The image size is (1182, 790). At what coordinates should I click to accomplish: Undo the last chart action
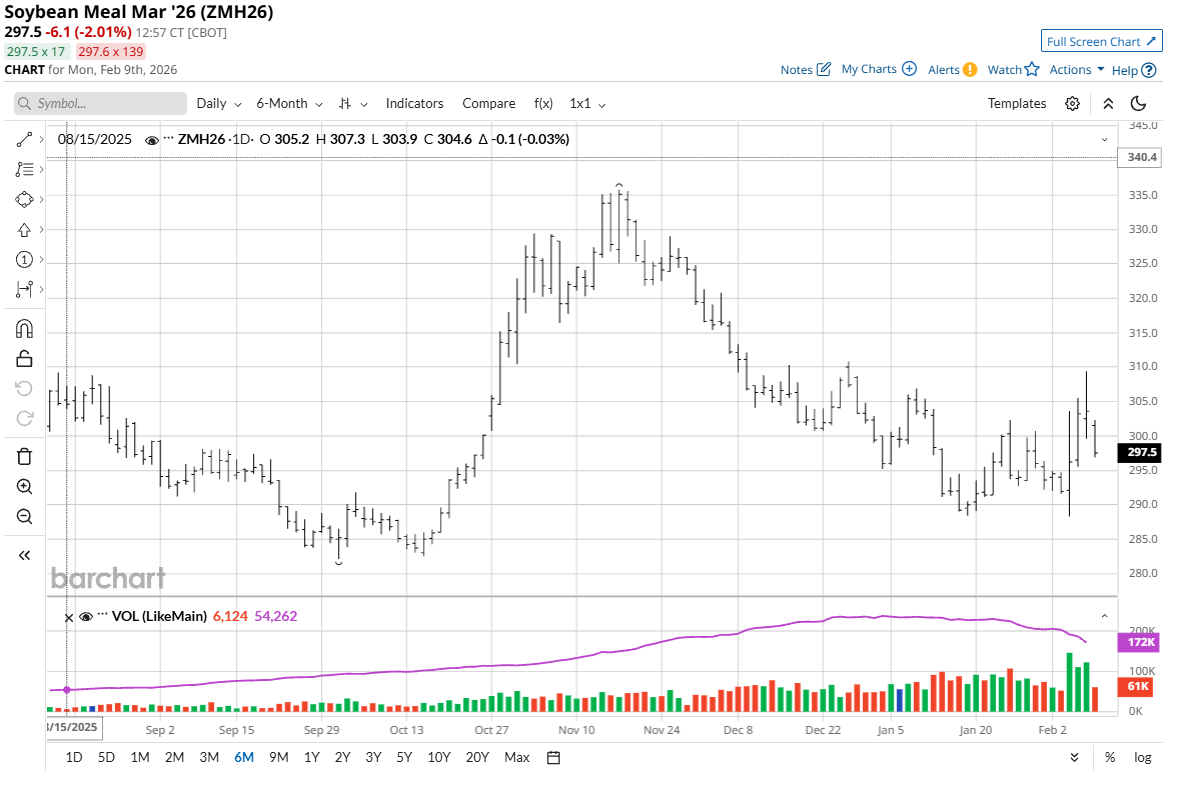click(x=24, y=388)
